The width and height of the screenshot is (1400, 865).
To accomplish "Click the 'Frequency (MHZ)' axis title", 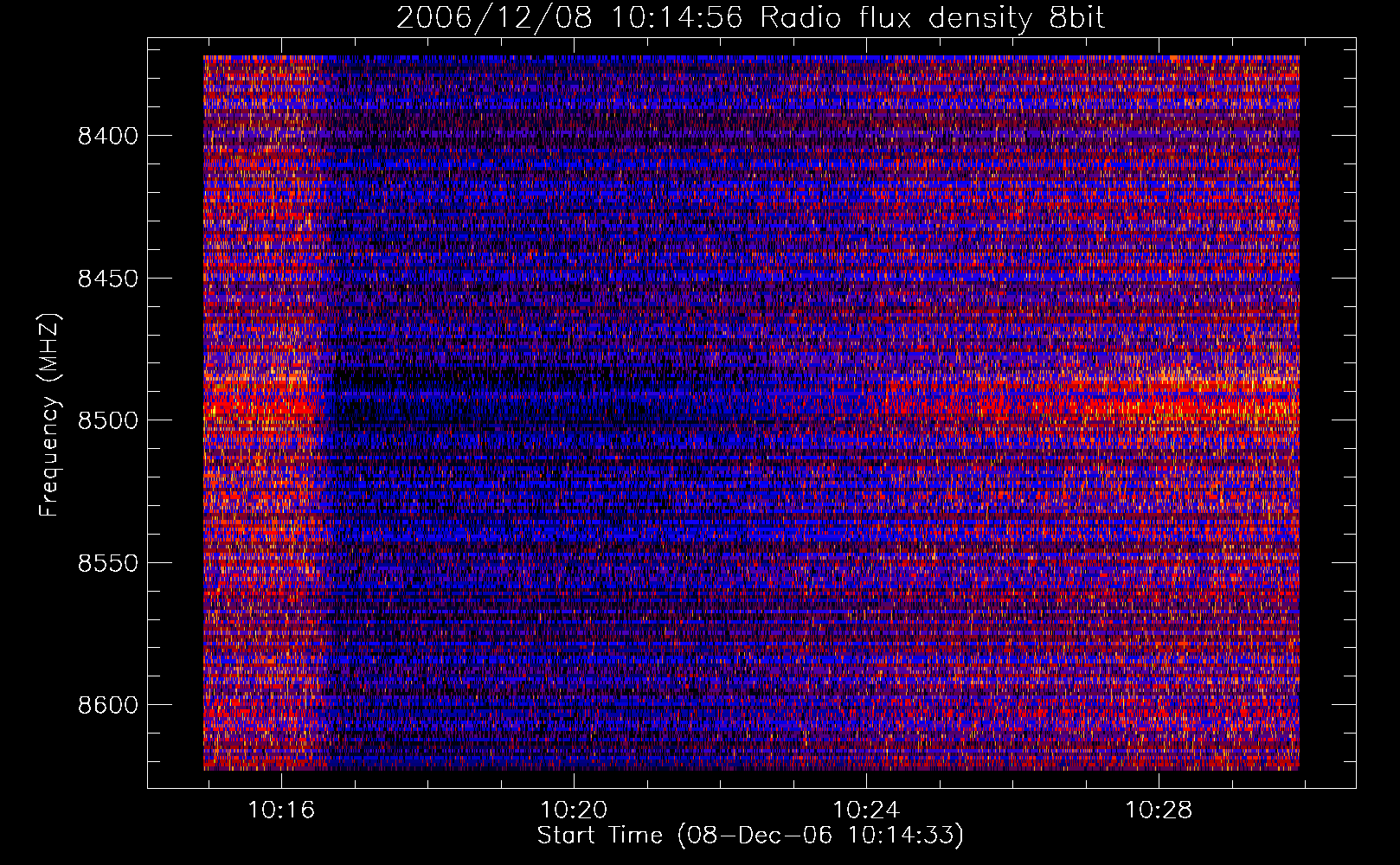I will [49, 415].
